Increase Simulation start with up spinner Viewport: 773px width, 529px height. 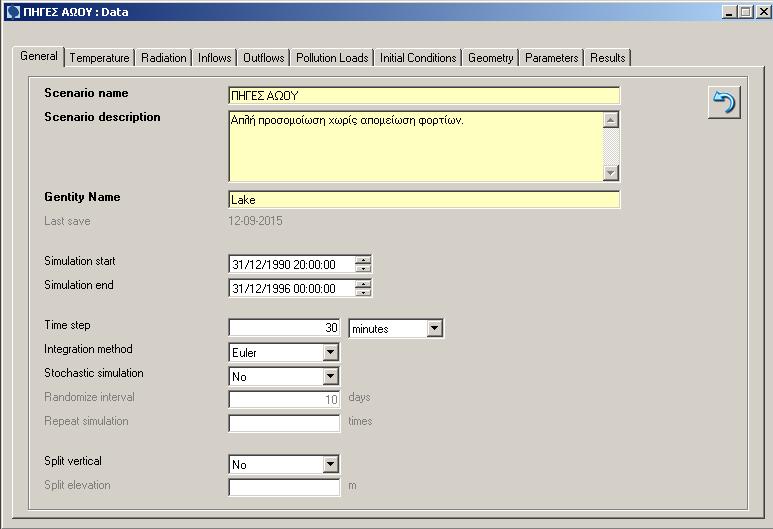pyautogui.click(x=363, y=260)
